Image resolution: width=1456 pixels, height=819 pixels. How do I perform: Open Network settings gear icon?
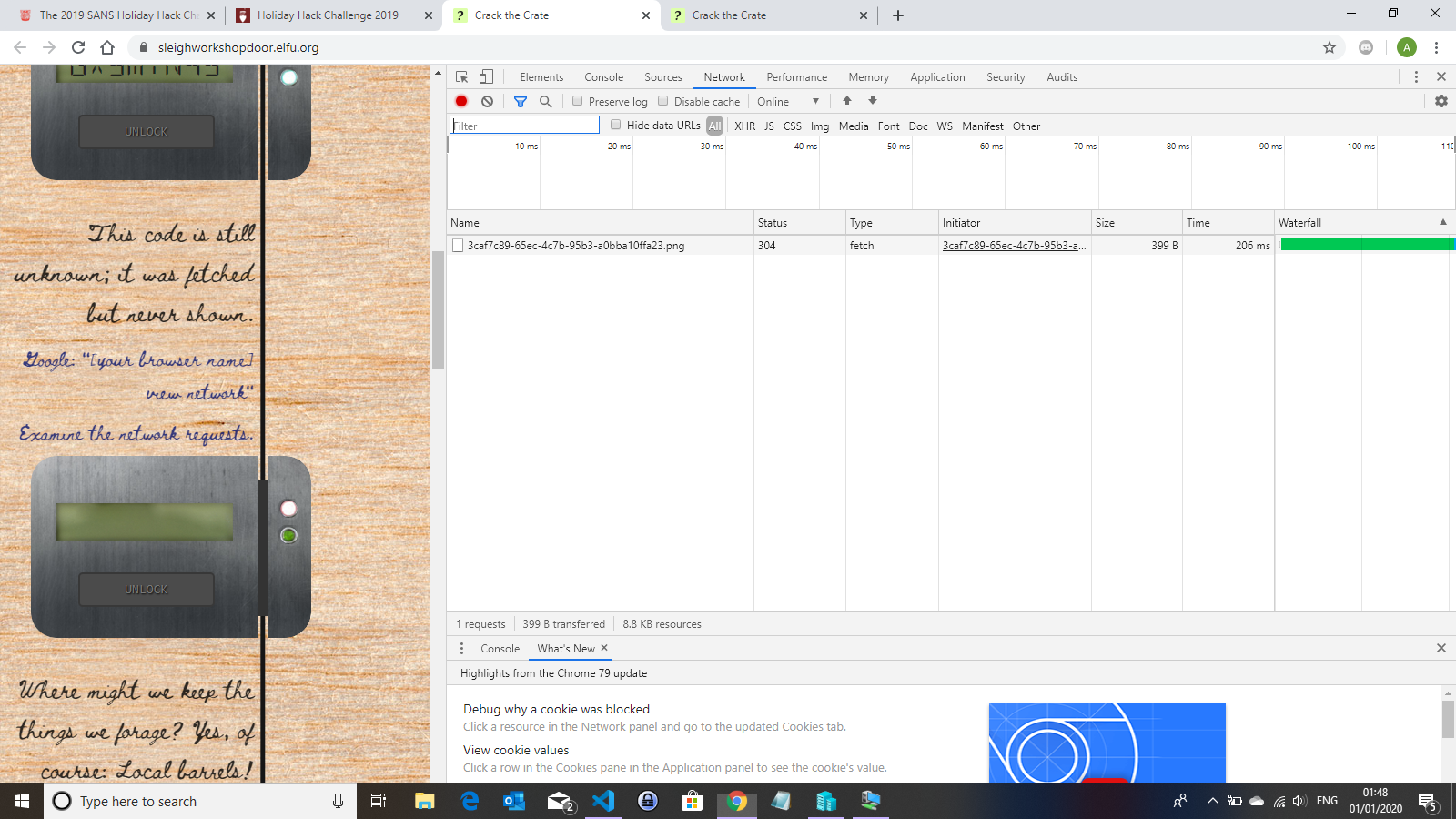click(x=1441, y=101)
